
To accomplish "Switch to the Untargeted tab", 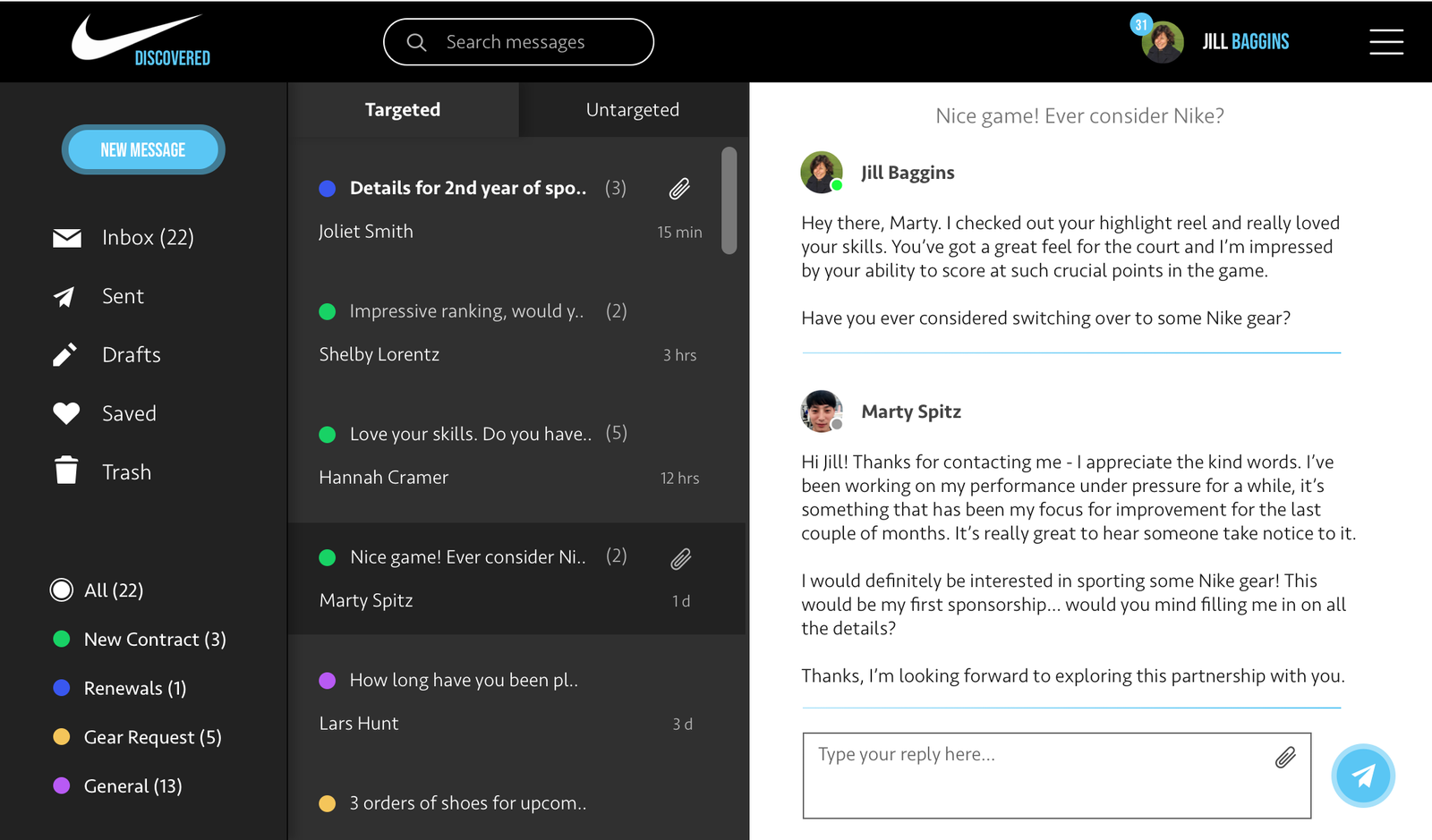I will click(x=632, y=110).
